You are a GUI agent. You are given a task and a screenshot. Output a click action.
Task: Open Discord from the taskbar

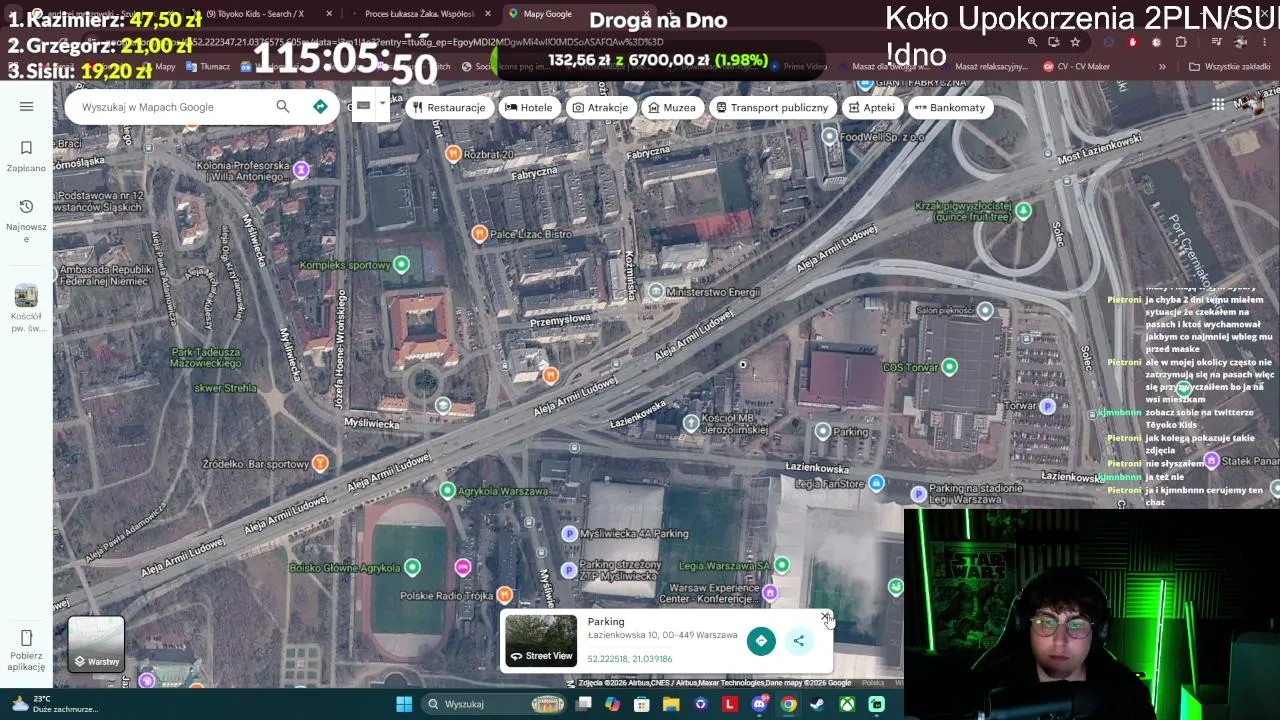tap(759, 704)
